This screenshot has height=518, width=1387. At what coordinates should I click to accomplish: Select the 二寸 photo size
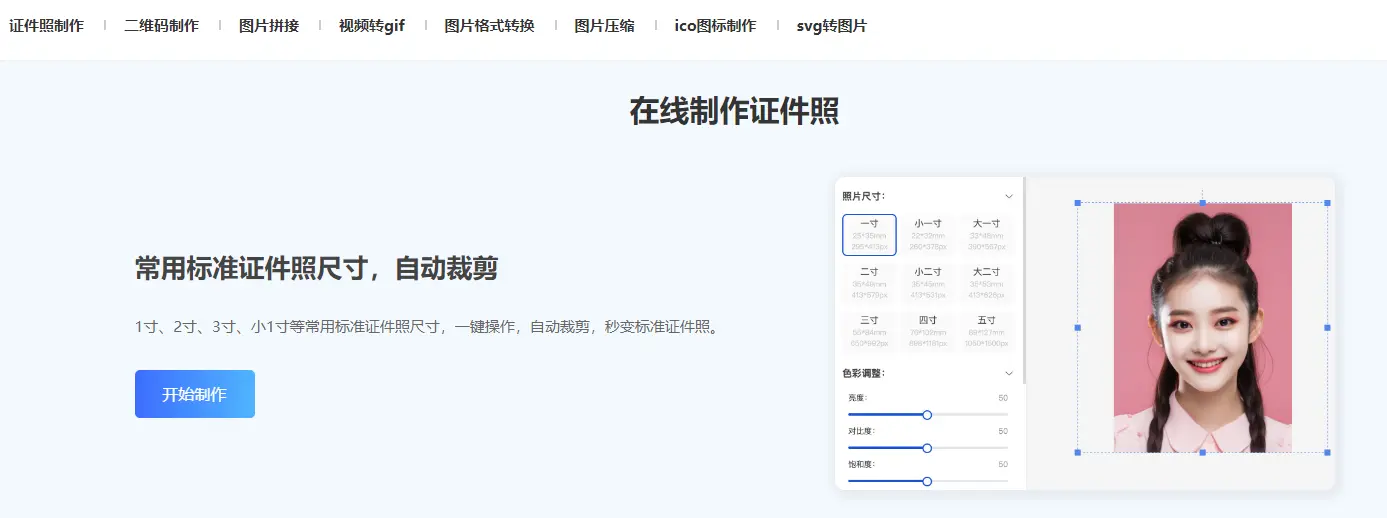pos(869,283)
